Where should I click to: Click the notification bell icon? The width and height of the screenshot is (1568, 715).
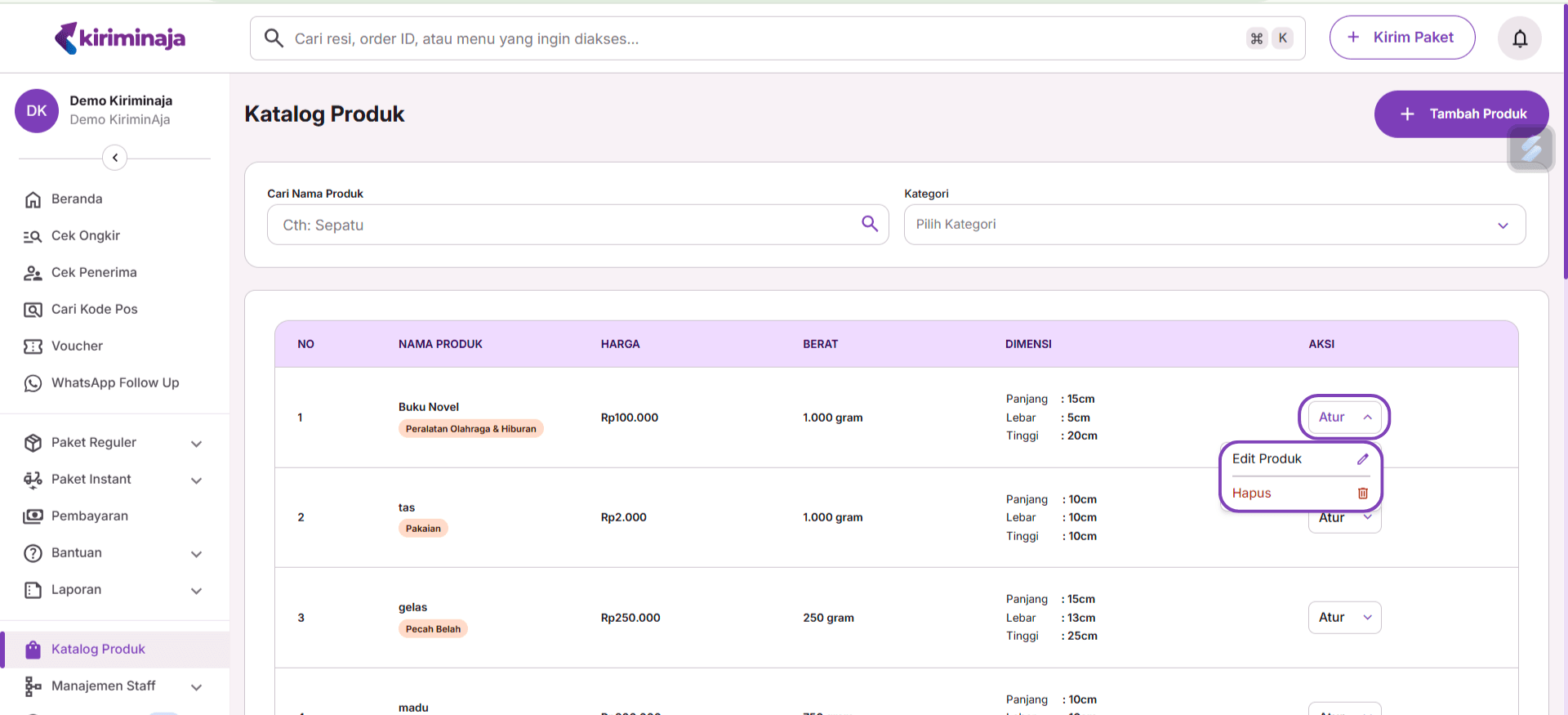tap(1519, 38)
